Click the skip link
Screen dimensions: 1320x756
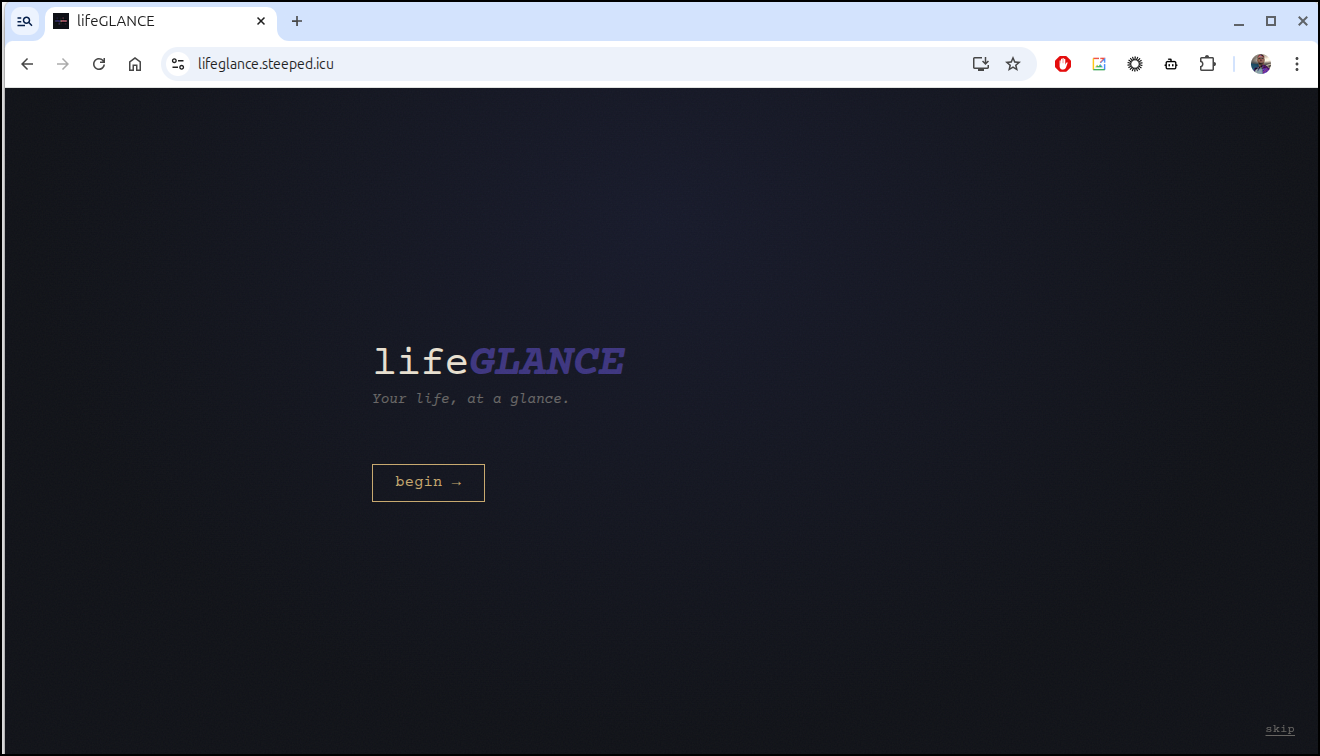[x=1280, y=730]
